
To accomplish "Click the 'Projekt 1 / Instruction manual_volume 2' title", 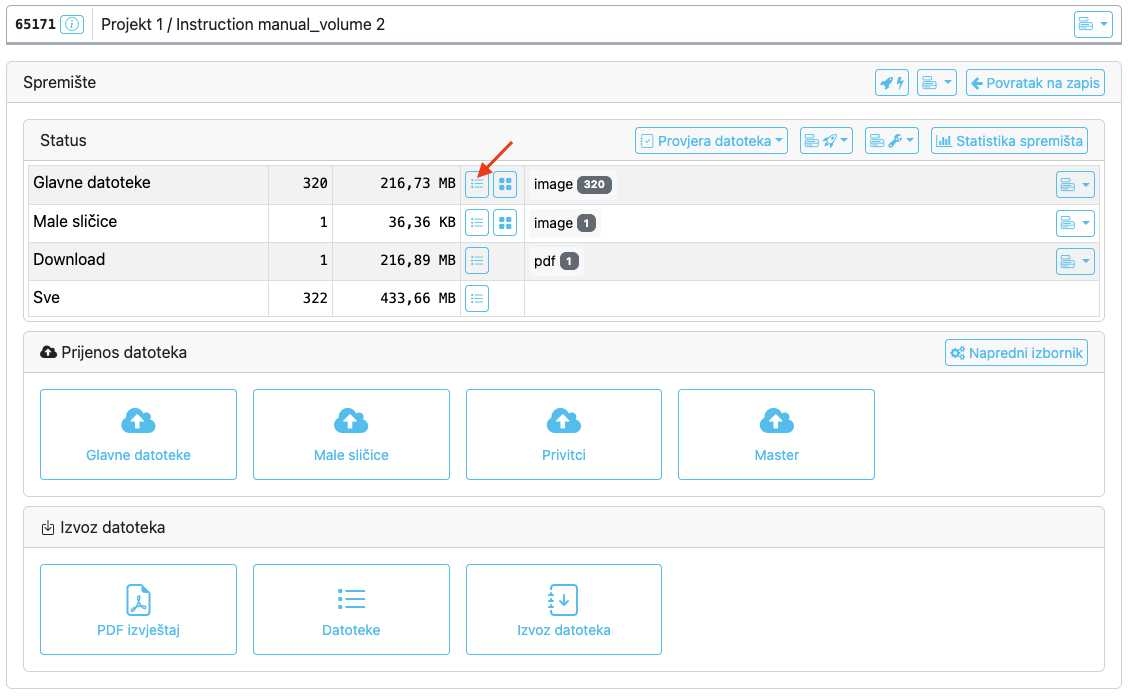I will 243,24.
